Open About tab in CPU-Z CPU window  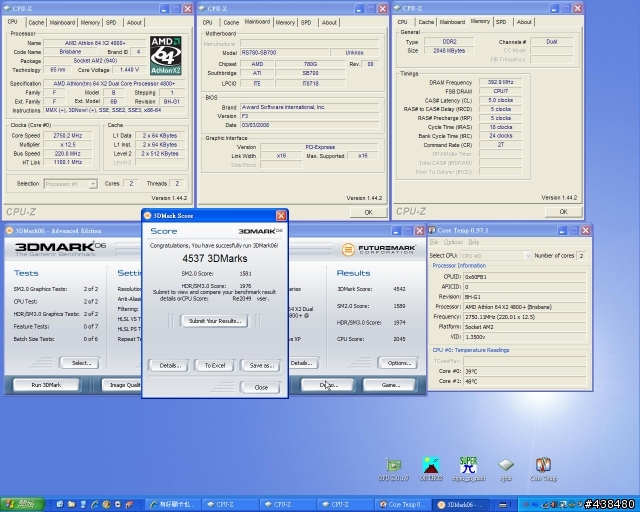134,22
